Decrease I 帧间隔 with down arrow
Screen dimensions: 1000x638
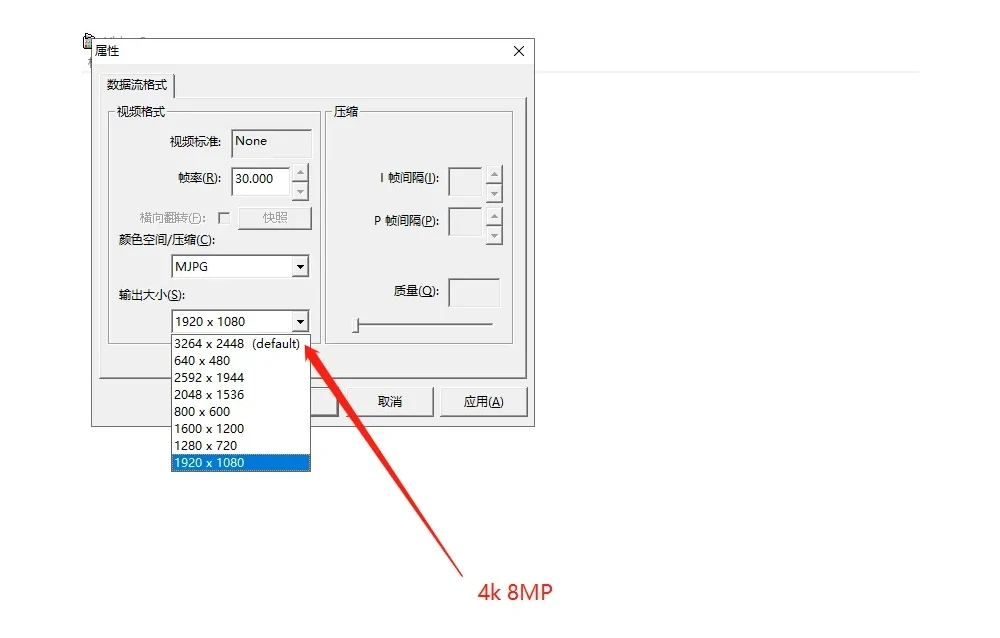tap(494, 193)
